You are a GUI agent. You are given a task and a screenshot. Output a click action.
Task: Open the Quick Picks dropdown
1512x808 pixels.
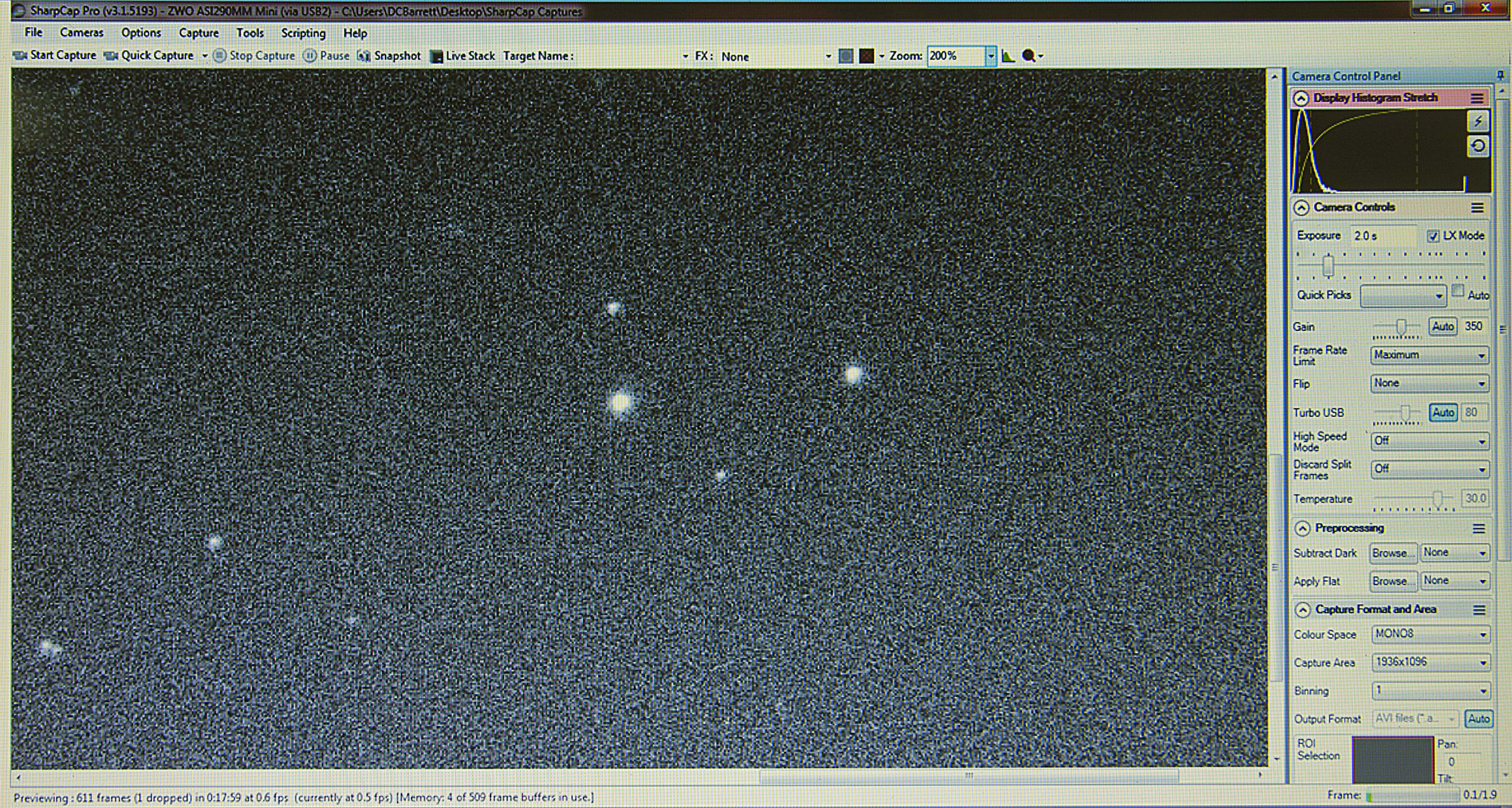coord(1402,296)
